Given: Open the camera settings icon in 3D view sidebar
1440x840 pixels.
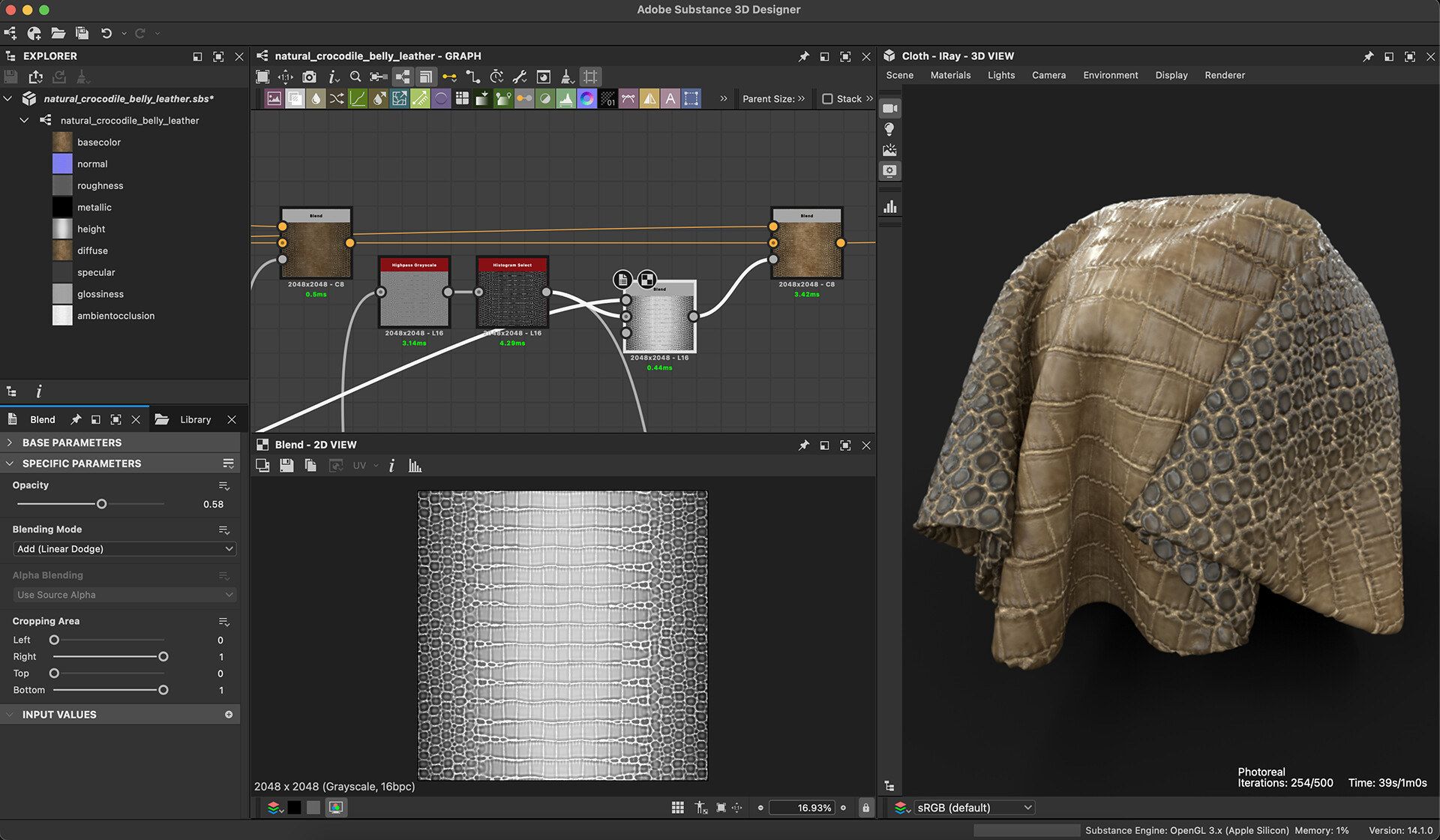Looking at the screenshot, I should (x=890, y=108).
